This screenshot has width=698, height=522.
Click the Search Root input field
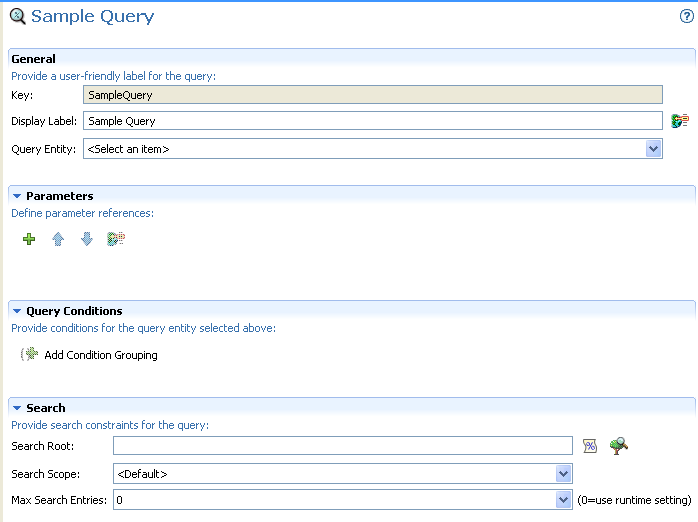point(342,446)
